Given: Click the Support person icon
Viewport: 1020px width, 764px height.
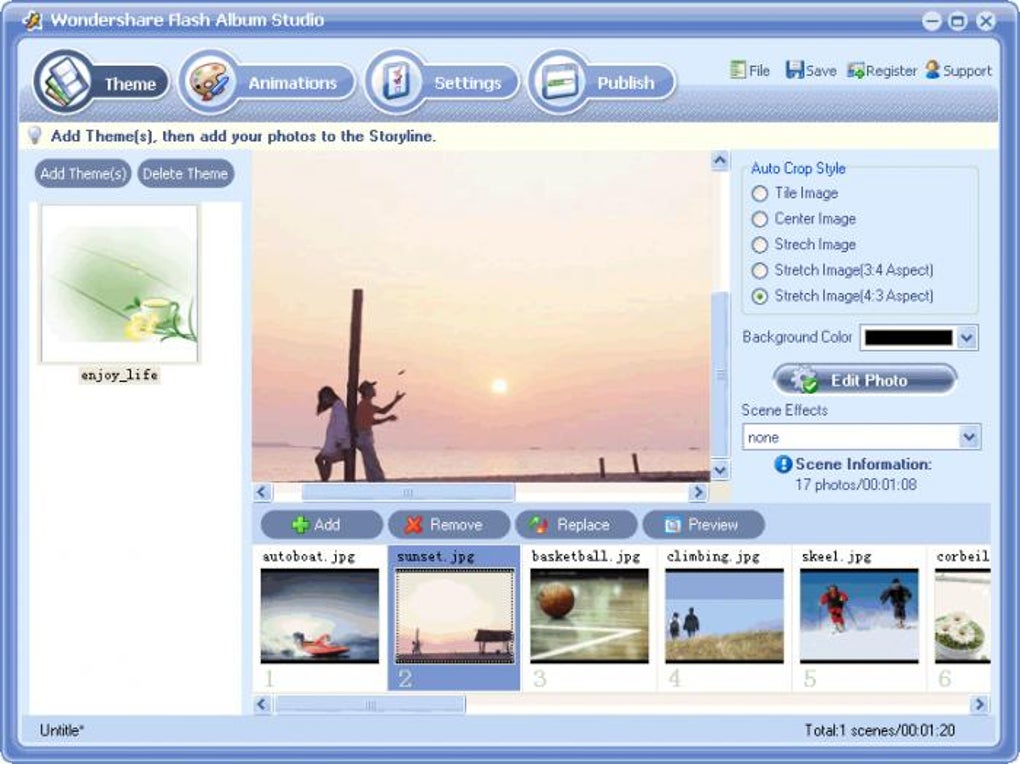Looking at the screenshot, I should (932, 70).
